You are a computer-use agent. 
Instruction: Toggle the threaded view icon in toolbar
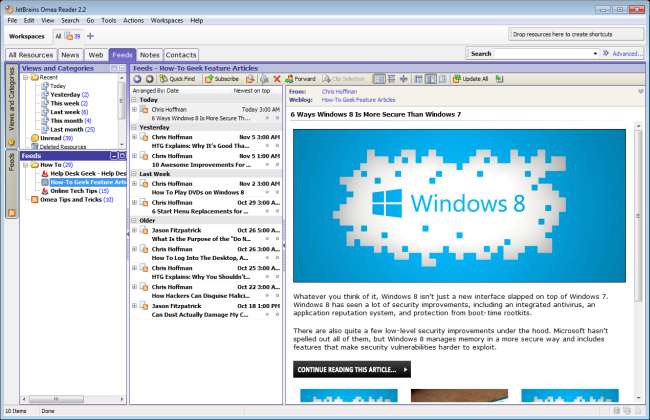click(x=391, y=79)
